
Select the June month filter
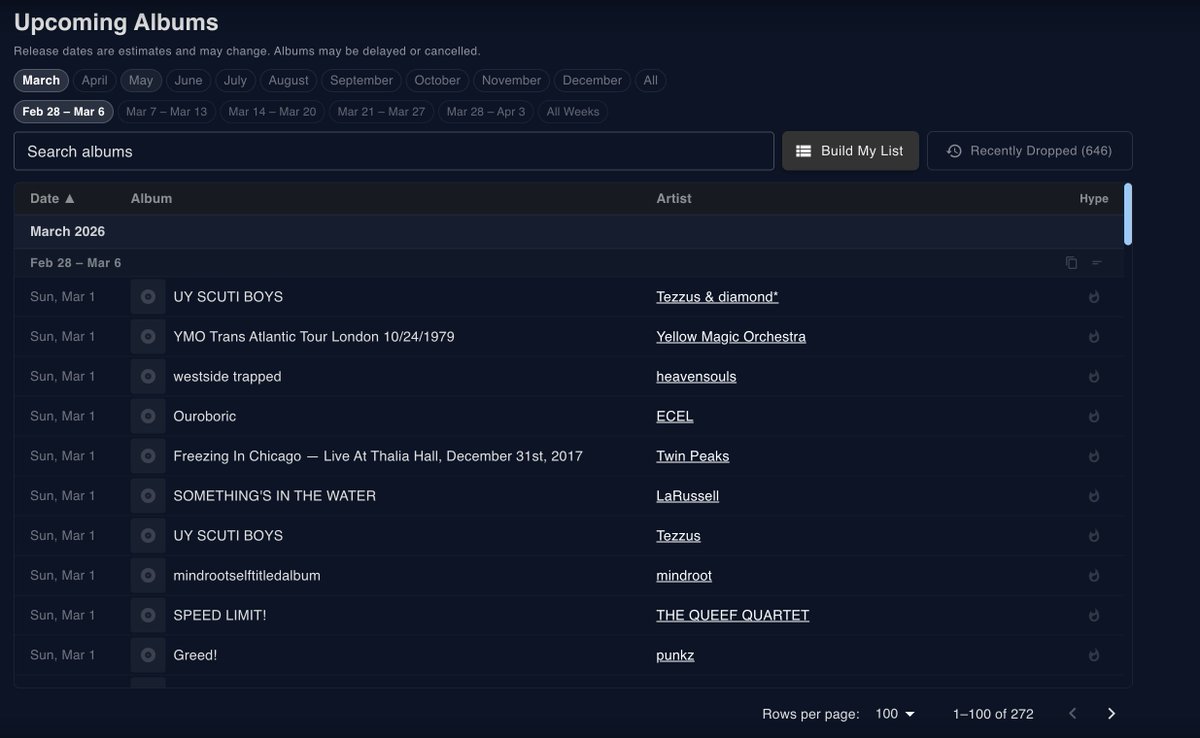click(x=188, y=80)
